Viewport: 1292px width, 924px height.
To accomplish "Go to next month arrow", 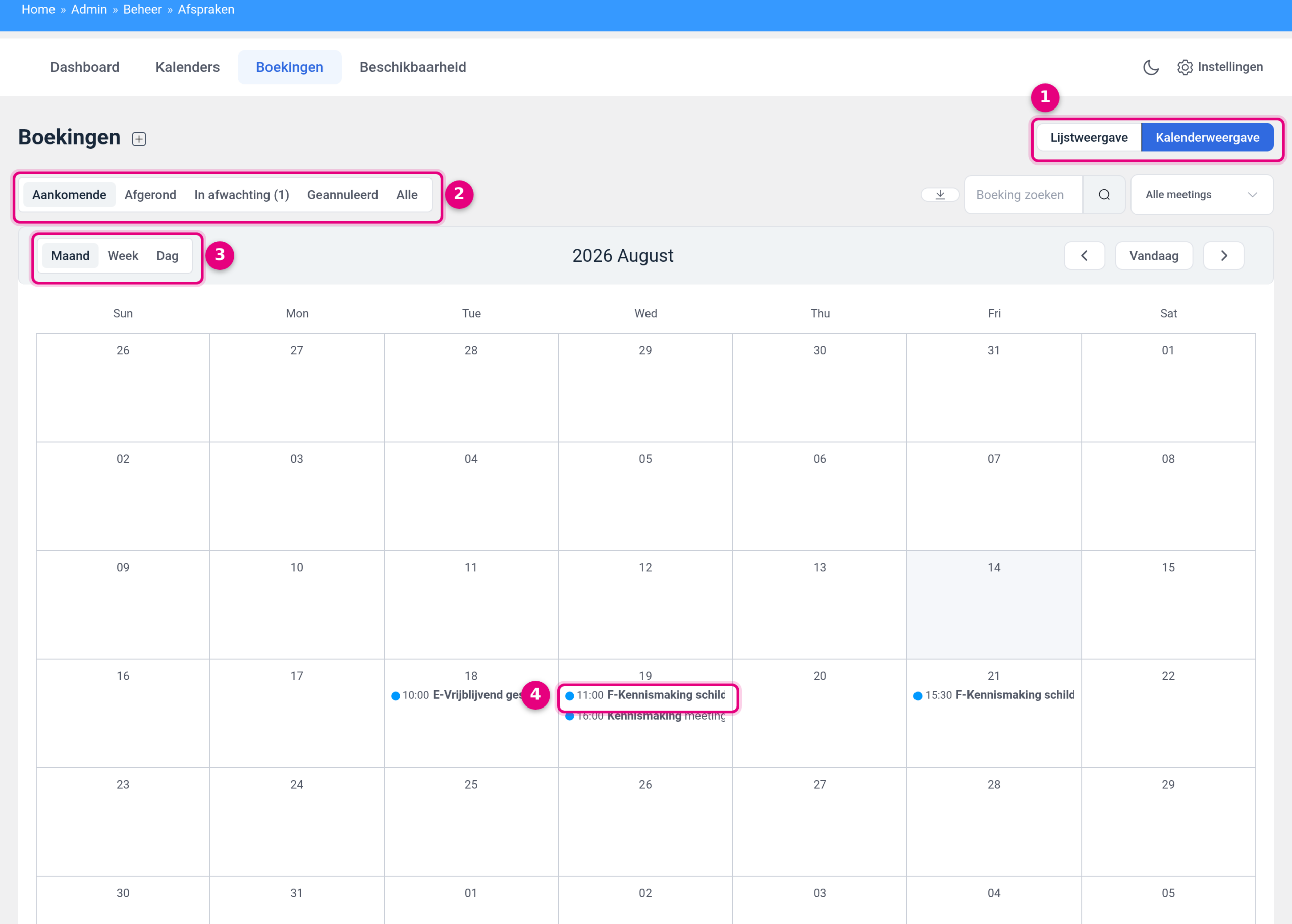I will (x=1224, y=256).
